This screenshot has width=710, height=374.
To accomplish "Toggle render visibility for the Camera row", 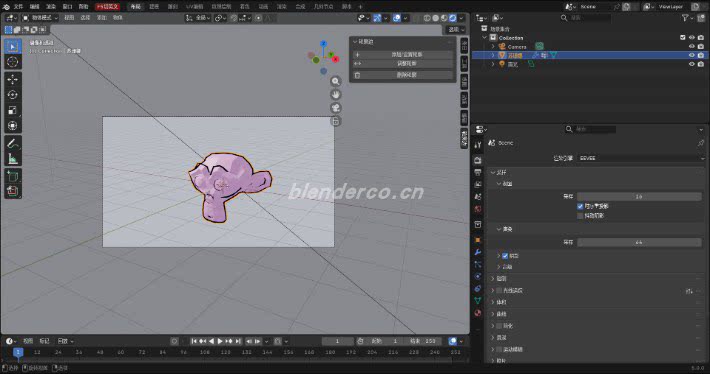I will (x=700, y=47).
